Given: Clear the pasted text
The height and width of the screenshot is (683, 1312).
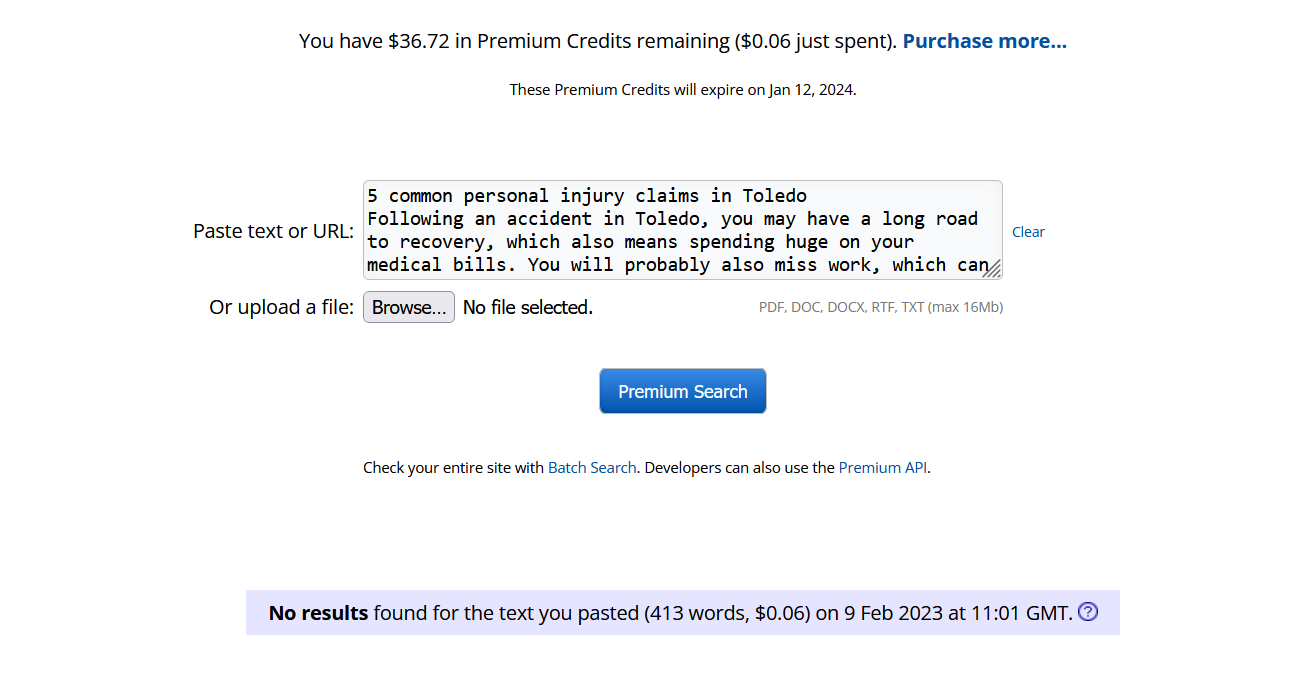Looking at the screenshot, I should coord(1028,232).
